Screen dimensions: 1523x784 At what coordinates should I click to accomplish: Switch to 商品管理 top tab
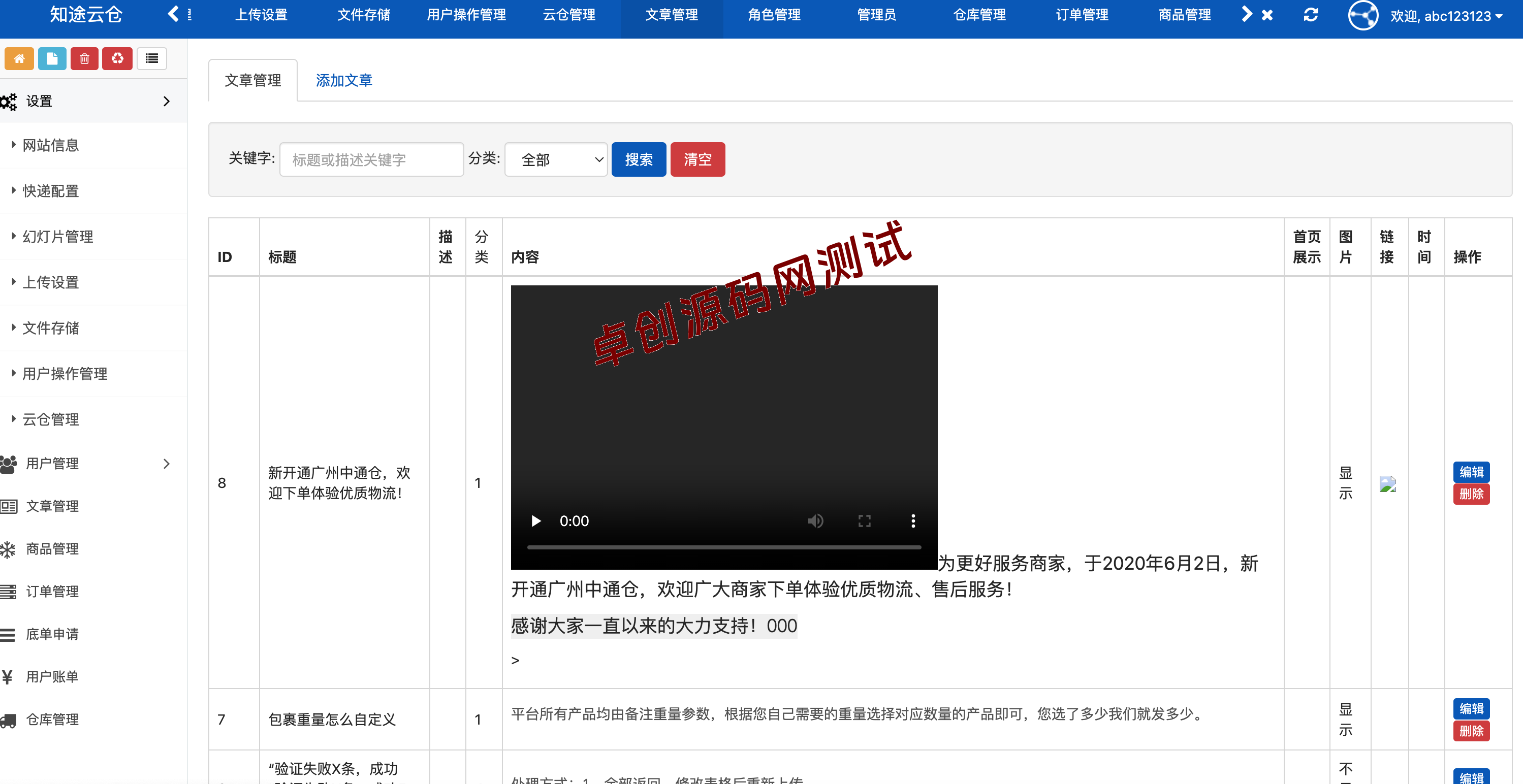tap(1184, 15)
